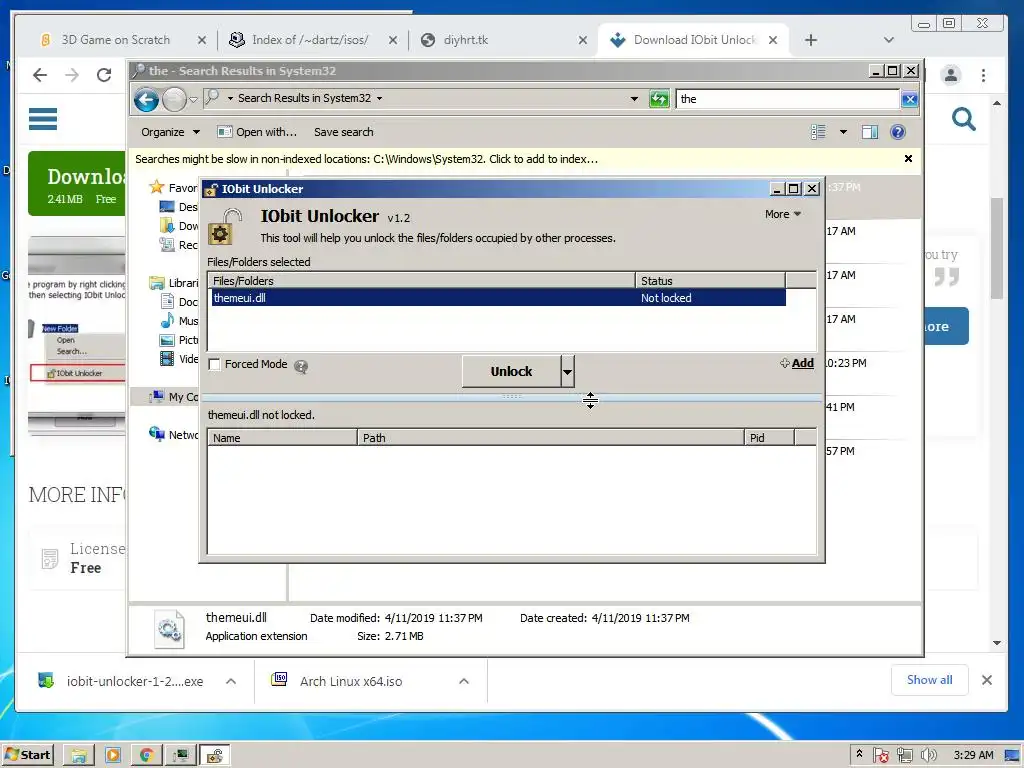Click Save search in Explorer toolbar
Image resolution: width=1024 pixels, height=768 pixels.
[x=344, y=132]
